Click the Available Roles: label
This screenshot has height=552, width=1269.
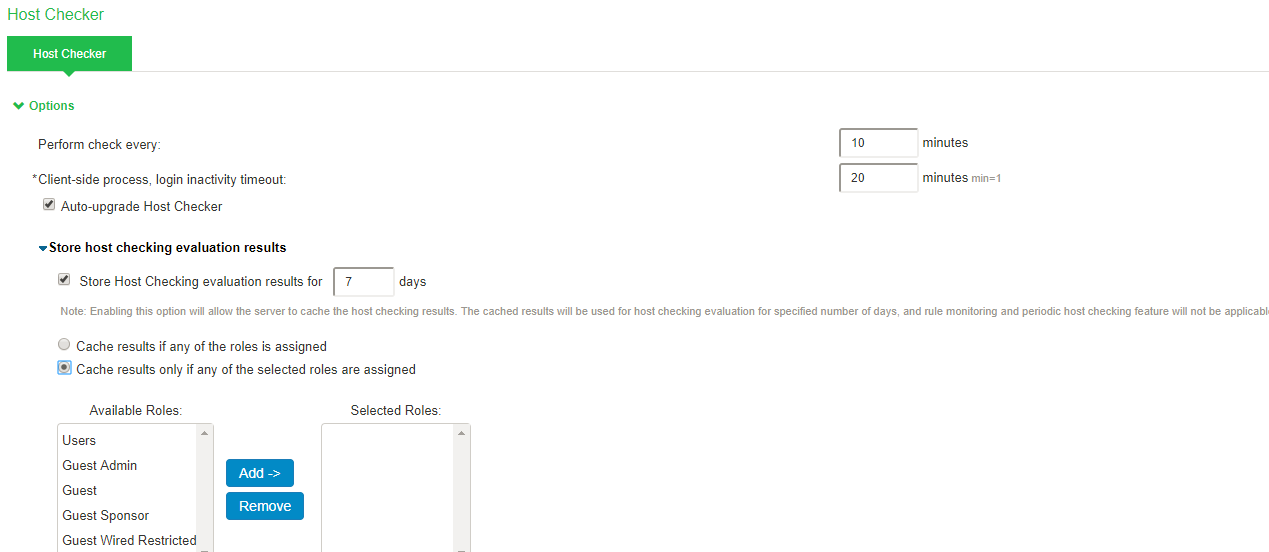[x=136, y=410]
